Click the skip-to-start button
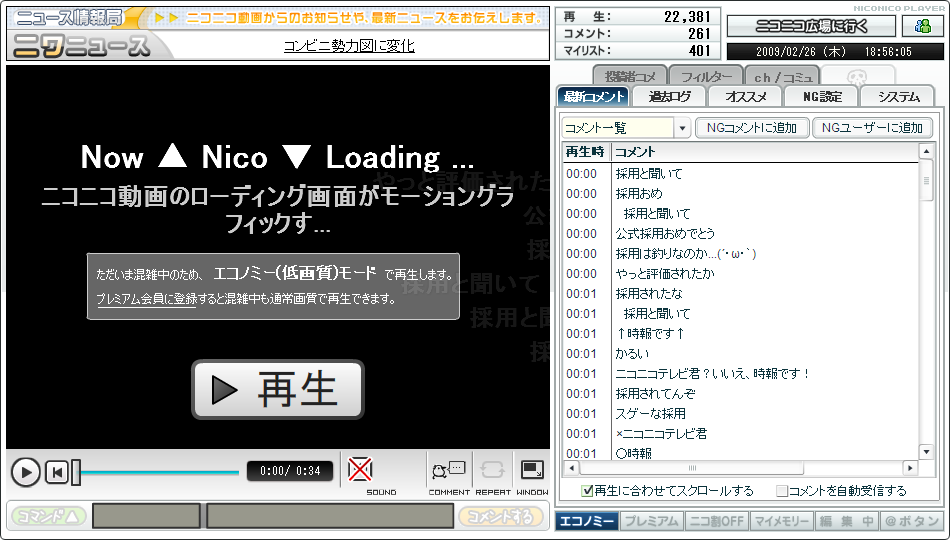950x540 pixels. (57, 472)
